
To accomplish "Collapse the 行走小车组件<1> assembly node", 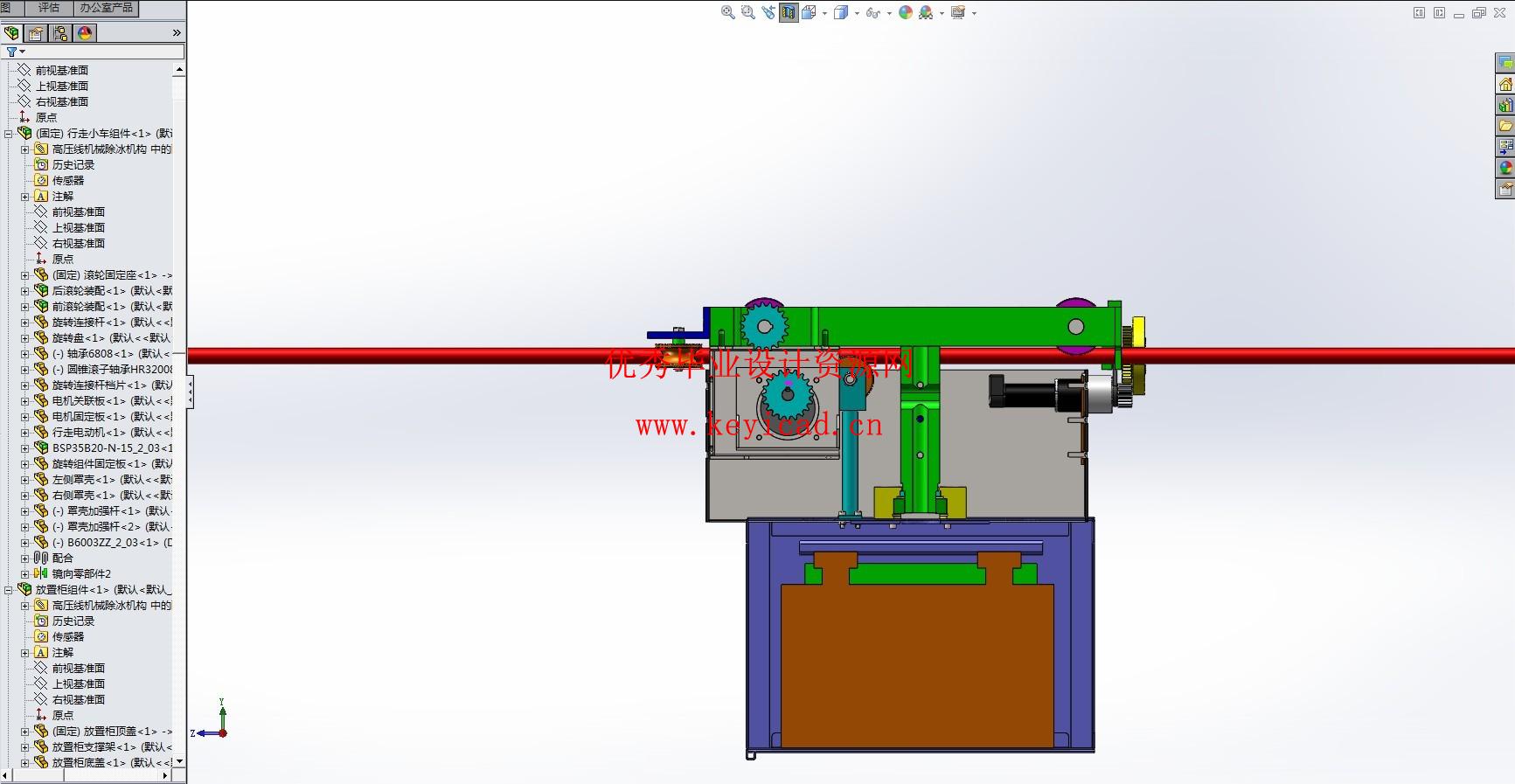I will [9, 134].
